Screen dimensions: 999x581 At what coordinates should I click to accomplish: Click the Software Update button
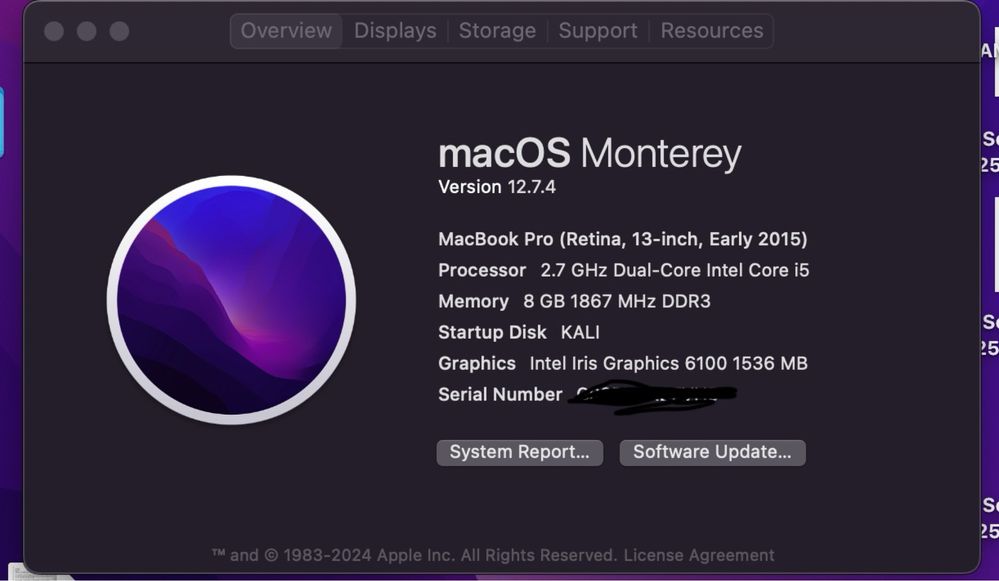pyautogui.click(x=712, y=452)
